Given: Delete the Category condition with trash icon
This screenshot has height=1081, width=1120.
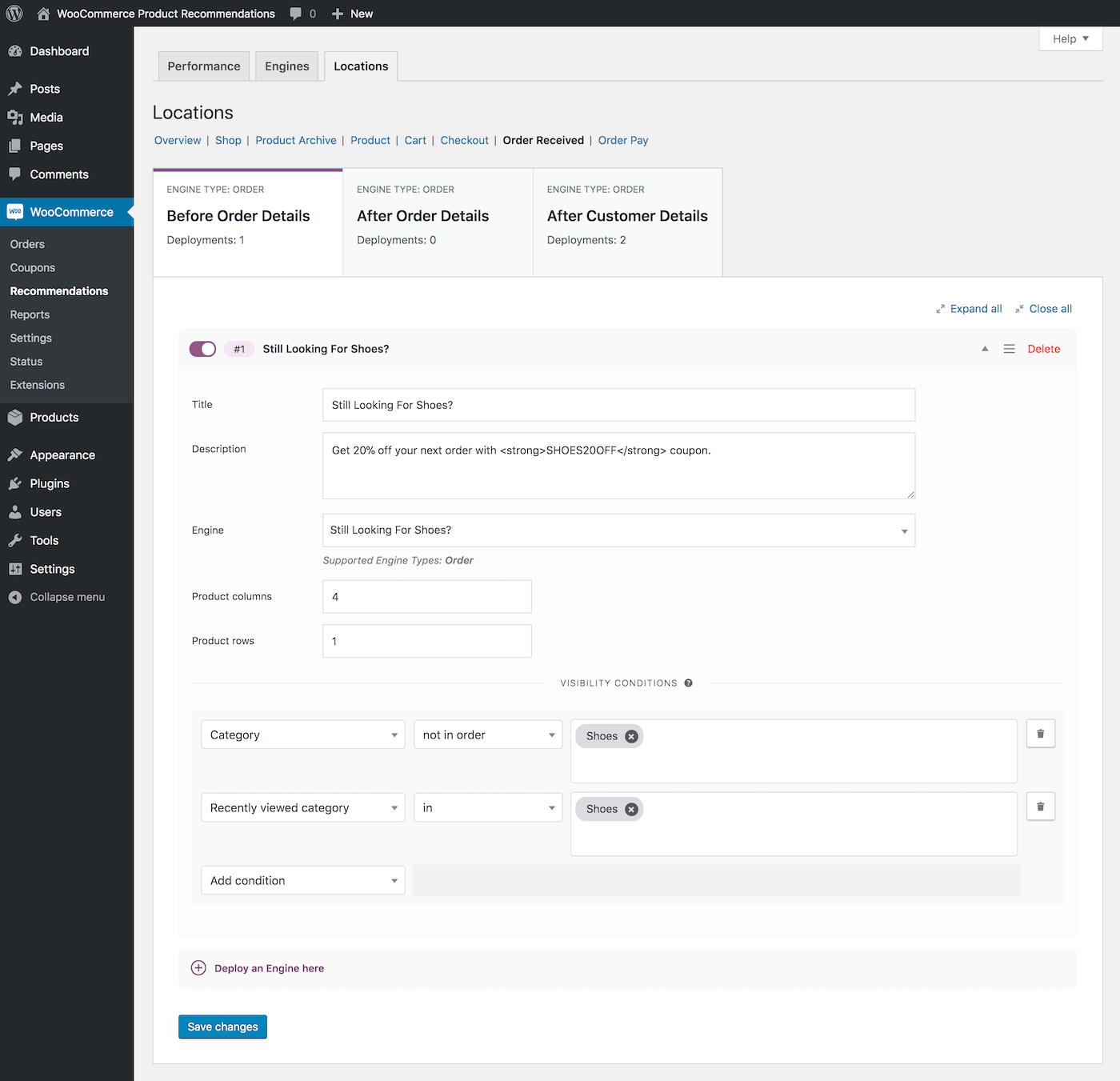Looking at the screenshot, I should (1041, 734).
